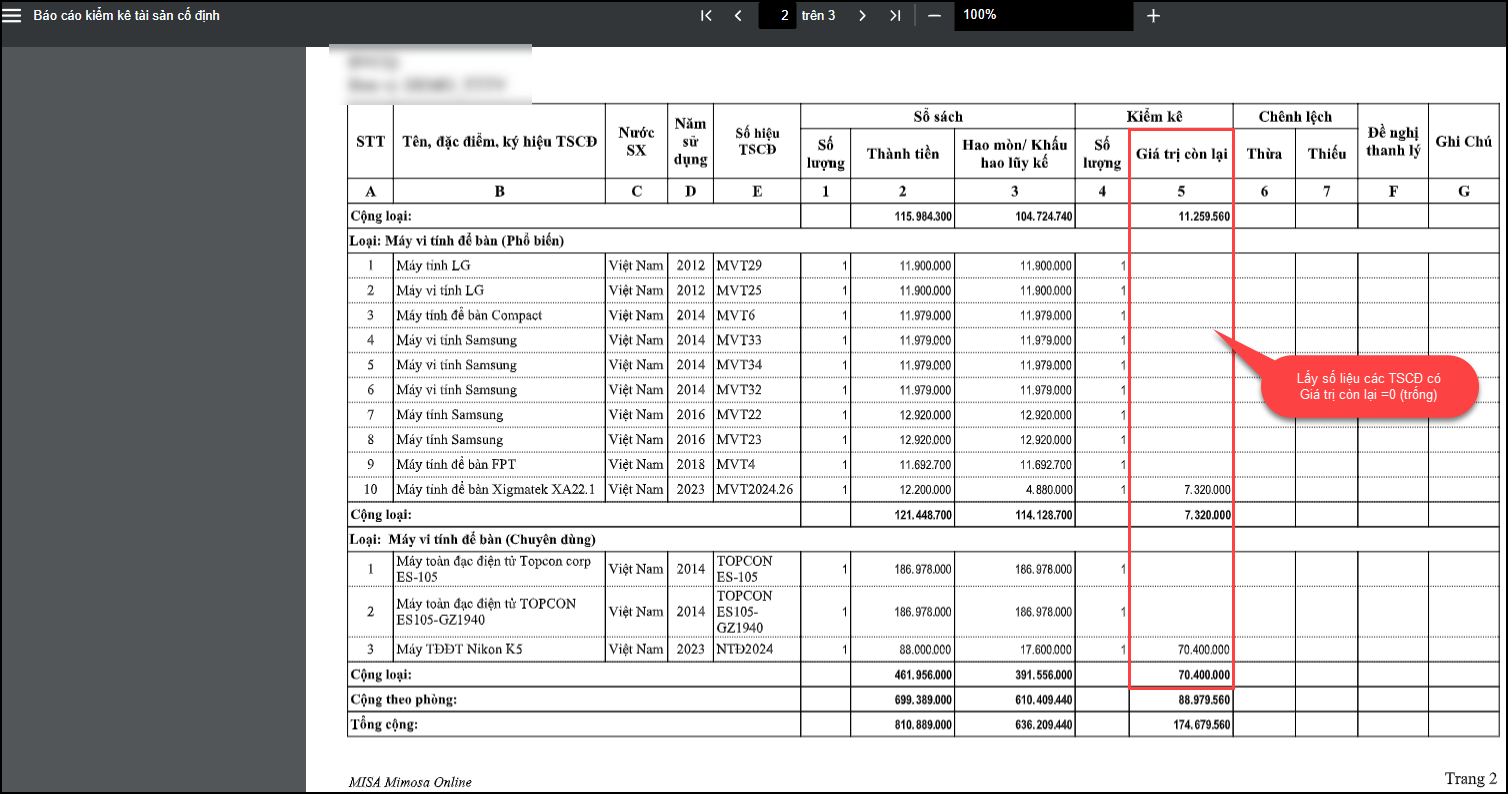
Task: Click the 'Hao mòn/ Khấu hao lũy kế' header
Action: (x=1014, y=153)
